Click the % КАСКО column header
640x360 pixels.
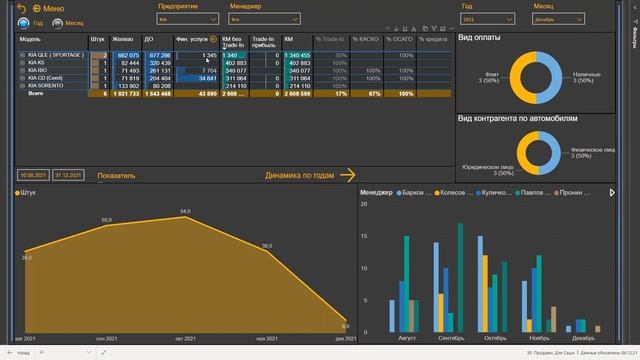365,40
